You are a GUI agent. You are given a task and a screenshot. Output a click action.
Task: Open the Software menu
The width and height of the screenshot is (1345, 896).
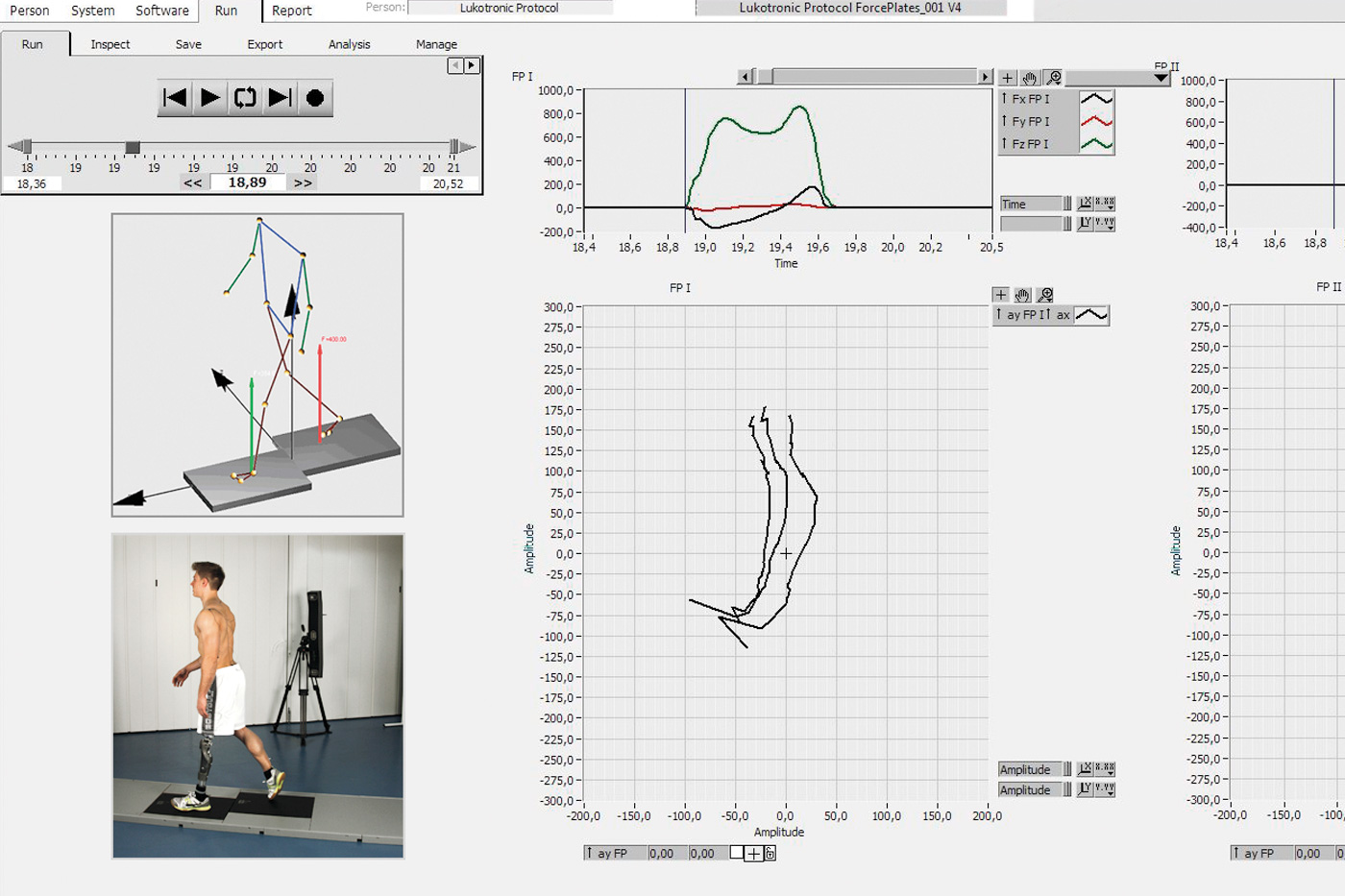click(x=162, y=11)
